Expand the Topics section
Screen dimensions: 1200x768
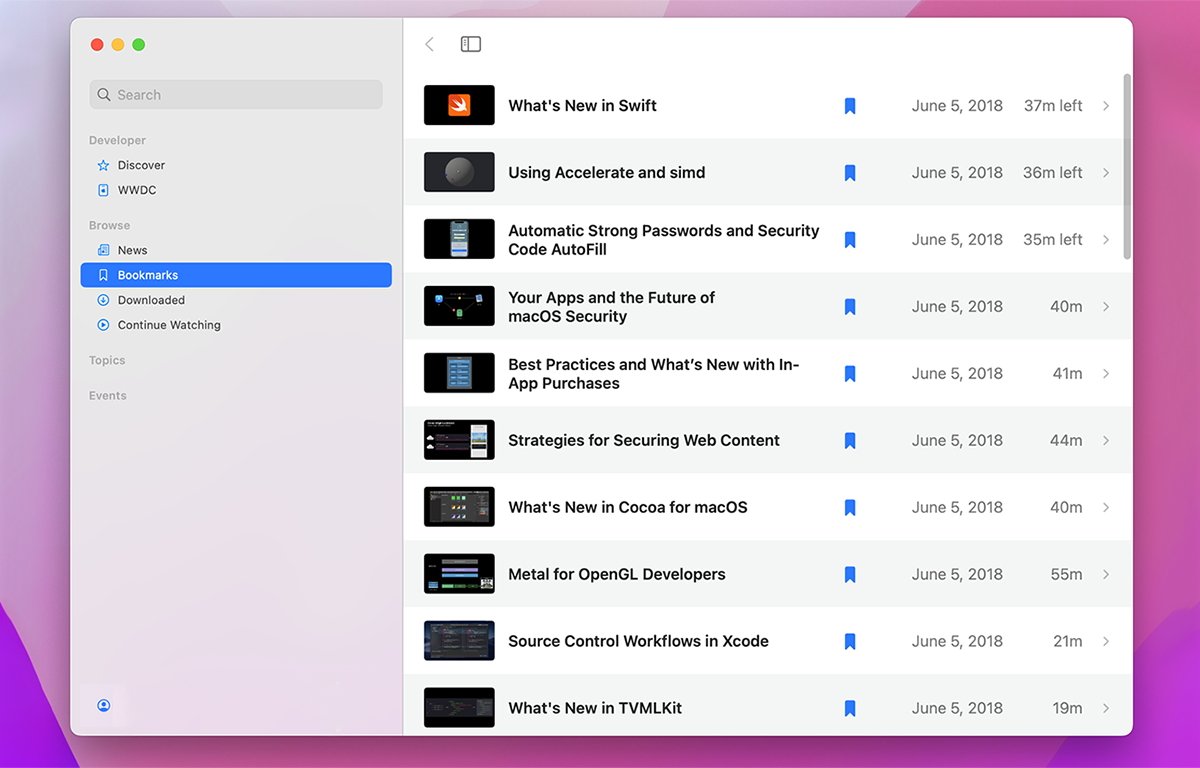(107, 360)
